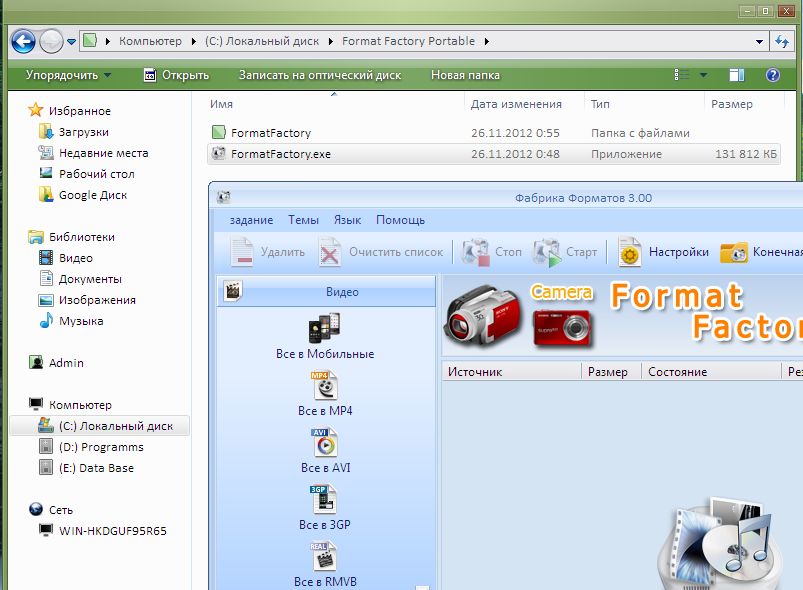Open the view options dropdown arrow

[x=704, y=75]
